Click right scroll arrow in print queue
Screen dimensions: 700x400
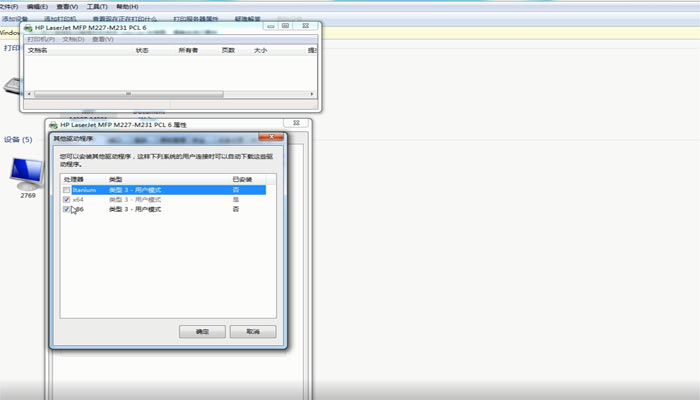coord(312,94)
